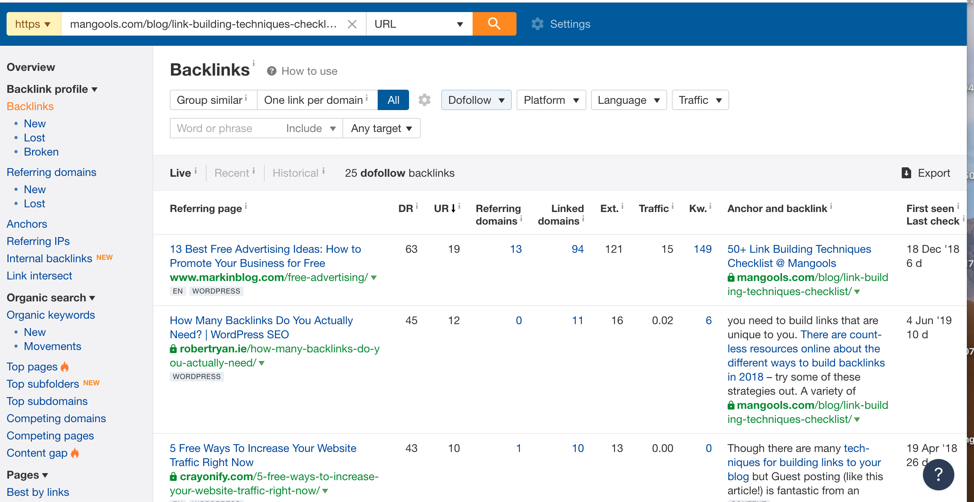Open Internal backlinks in sidebar

coord(50,258)
